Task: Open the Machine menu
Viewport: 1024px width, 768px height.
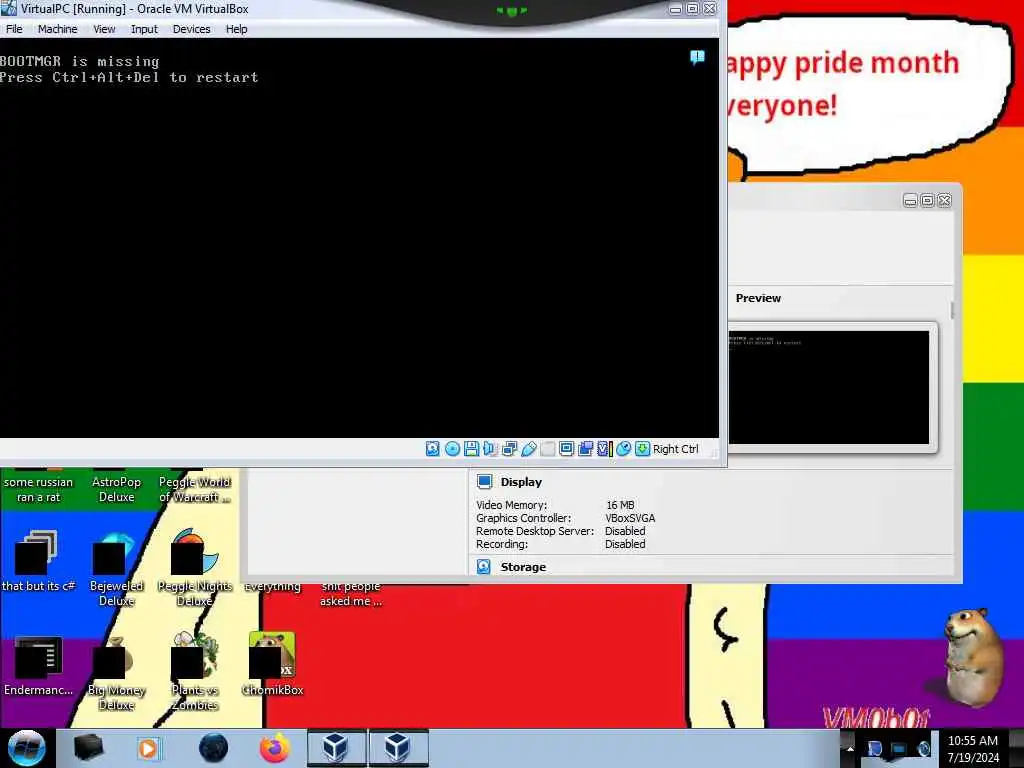Action: [57, 29]
